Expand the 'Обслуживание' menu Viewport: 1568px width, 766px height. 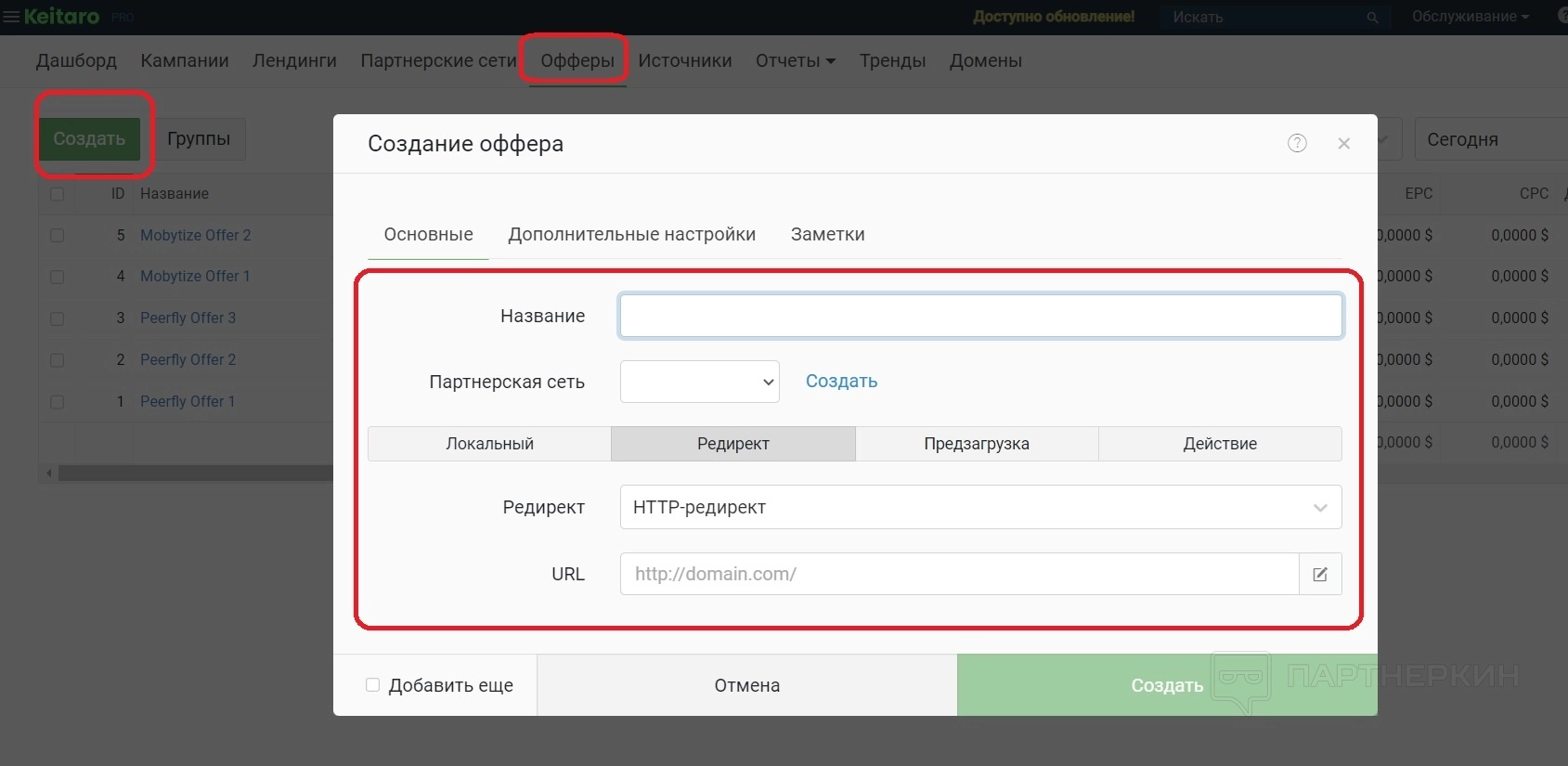click(x=1470, y=17)
